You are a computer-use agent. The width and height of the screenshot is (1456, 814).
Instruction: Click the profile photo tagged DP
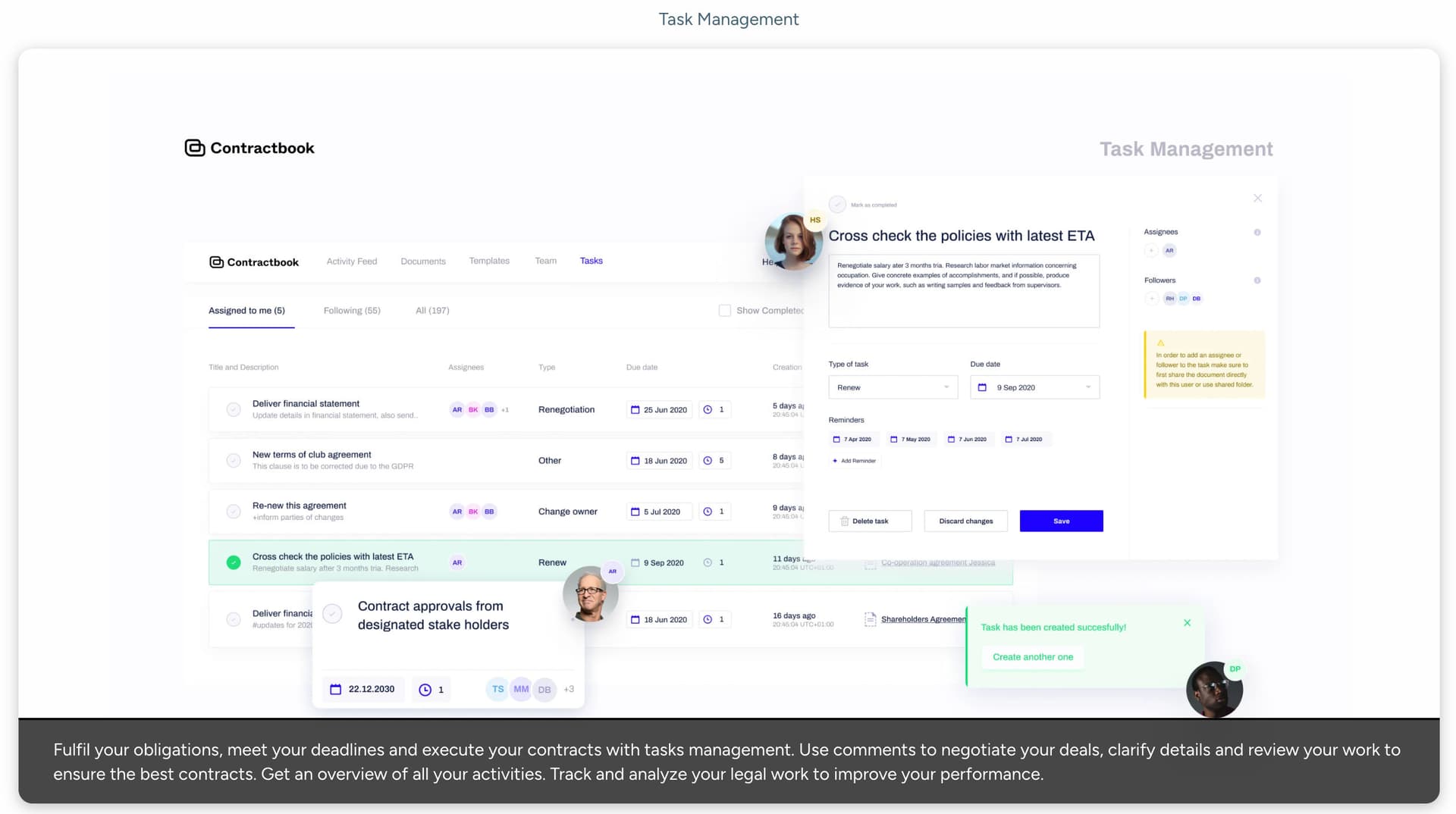1214,690
